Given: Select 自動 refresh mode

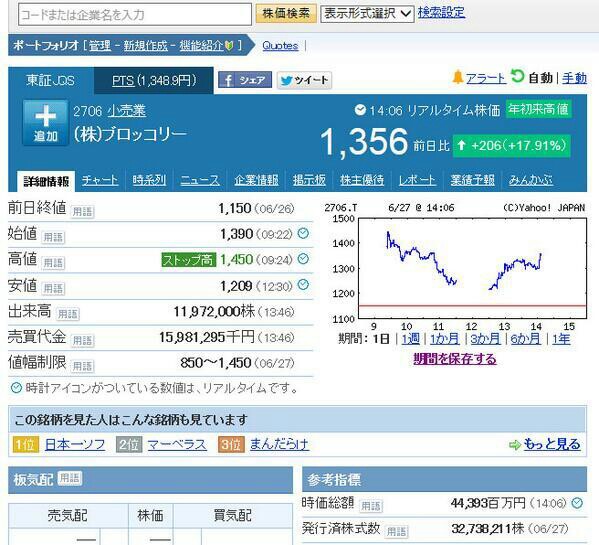Looking at the screenshot, I should click(x=540, y=78).
